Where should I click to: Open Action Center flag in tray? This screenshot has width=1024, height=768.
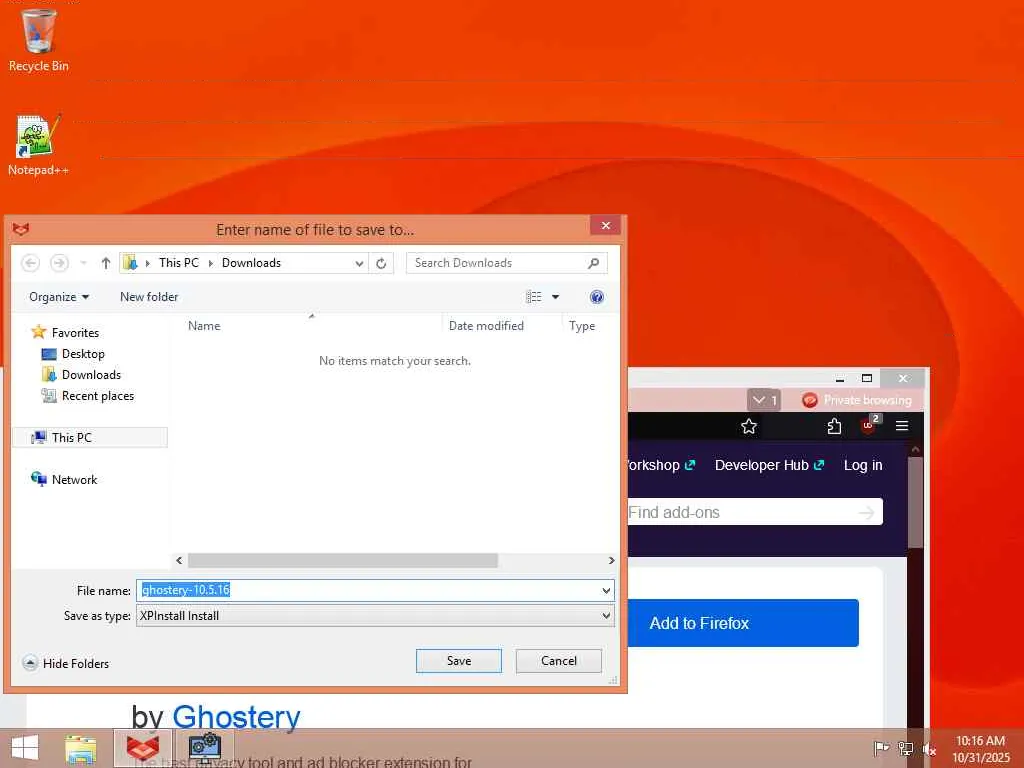(x=881, y=748)
